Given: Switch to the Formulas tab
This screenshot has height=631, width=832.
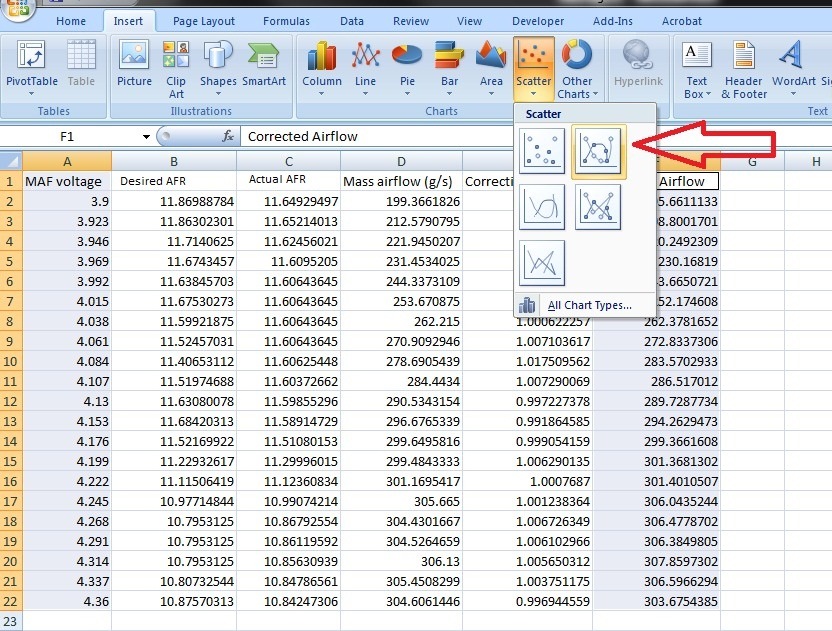Looking at the screenshot, I should (x=286, y=21).
